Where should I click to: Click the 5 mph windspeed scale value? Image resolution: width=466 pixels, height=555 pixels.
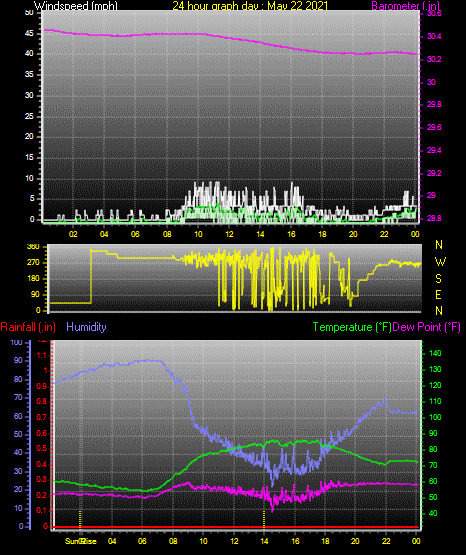click(x=32, y=199)
